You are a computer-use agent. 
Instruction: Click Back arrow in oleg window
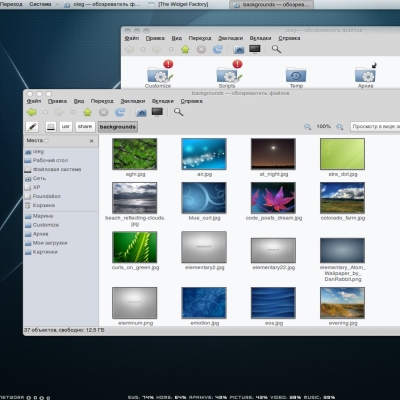tap(129, 49)
